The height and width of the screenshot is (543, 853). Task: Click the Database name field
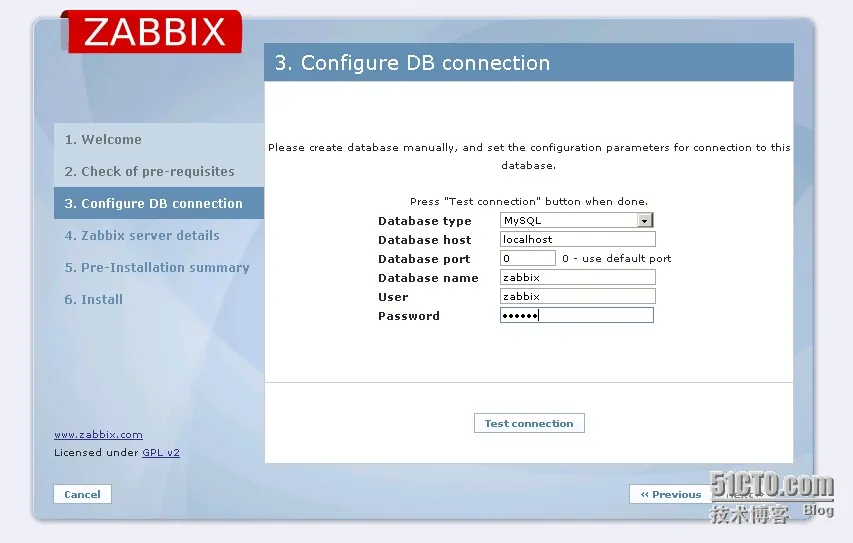point(578,277)
